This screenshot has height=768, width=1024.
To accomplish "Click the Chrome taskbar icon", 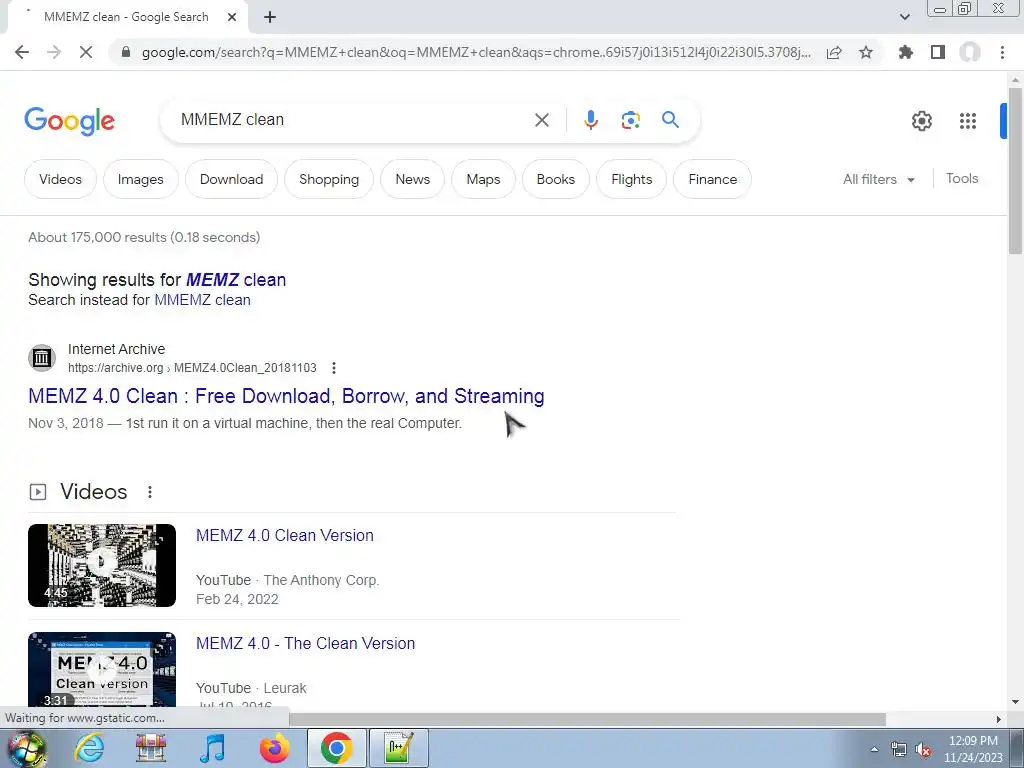I will point(336,748).
